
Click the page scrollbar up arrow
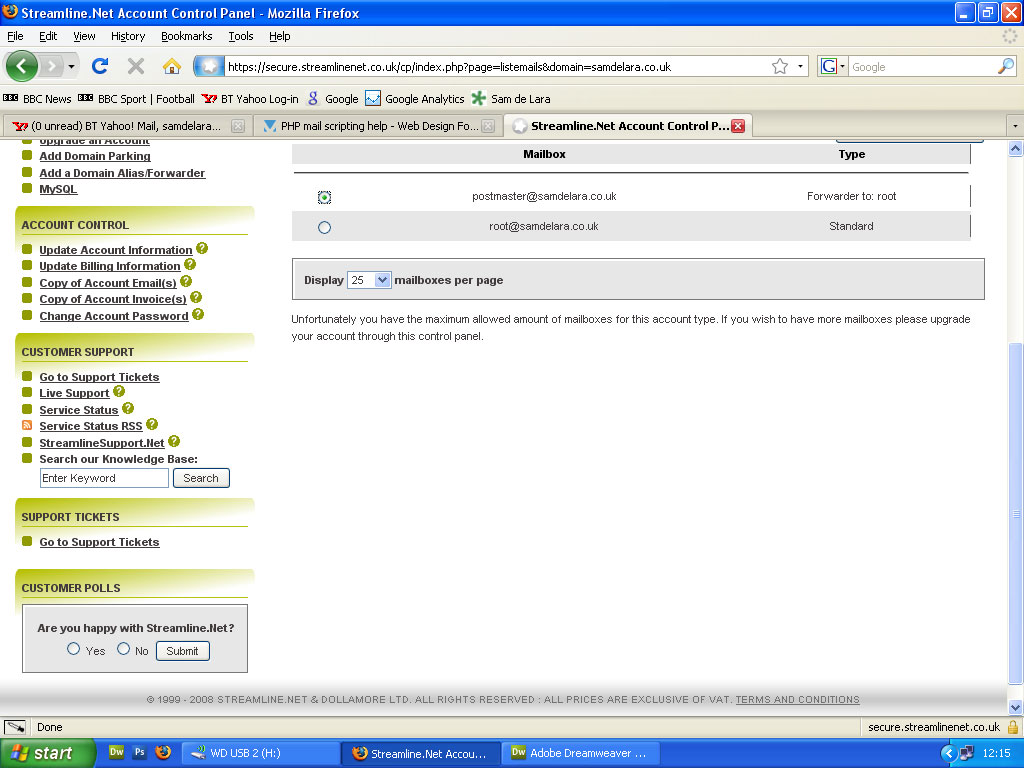pyautogui.click(x=1016, y=148)
